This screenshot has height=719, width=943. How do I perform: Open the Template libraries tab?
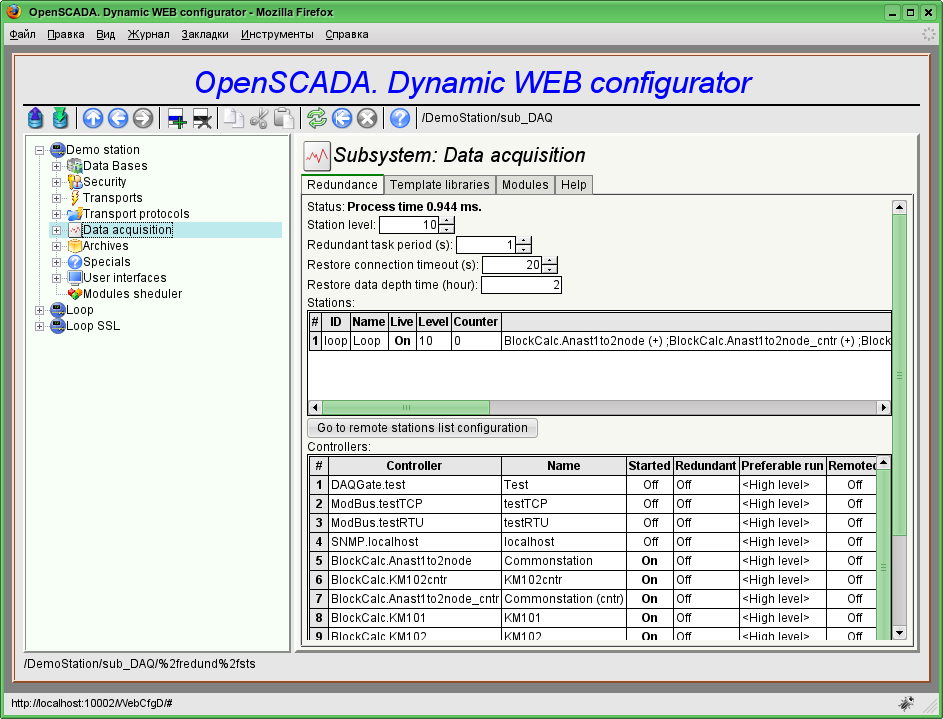tap(440, 185)
